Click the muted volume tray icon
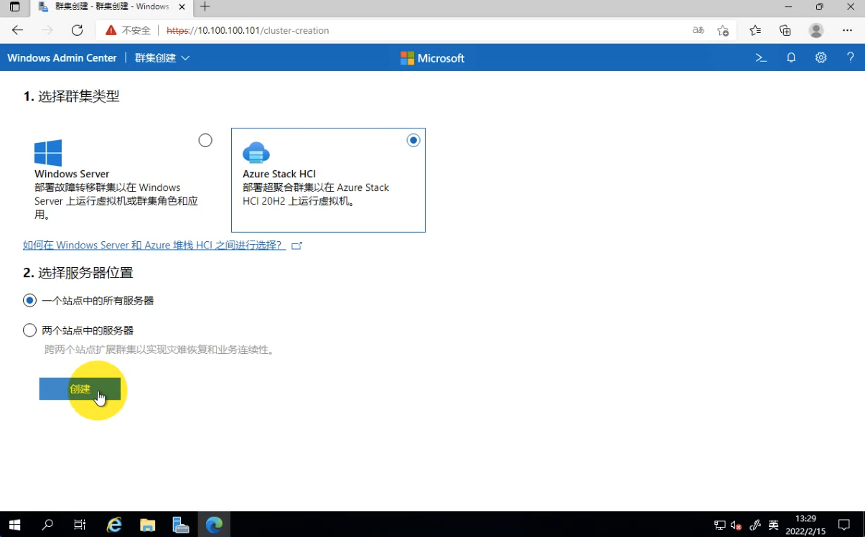 (x=736, y=525)
